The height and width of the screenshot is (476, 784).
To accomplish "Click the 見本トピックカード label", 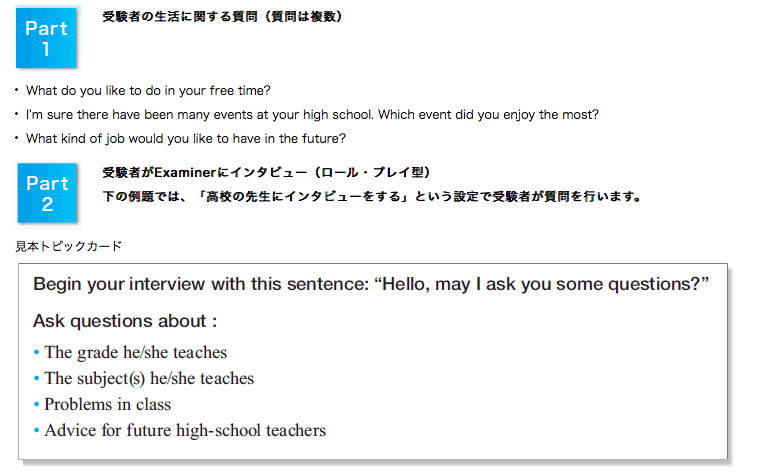I will coord(68,246).
